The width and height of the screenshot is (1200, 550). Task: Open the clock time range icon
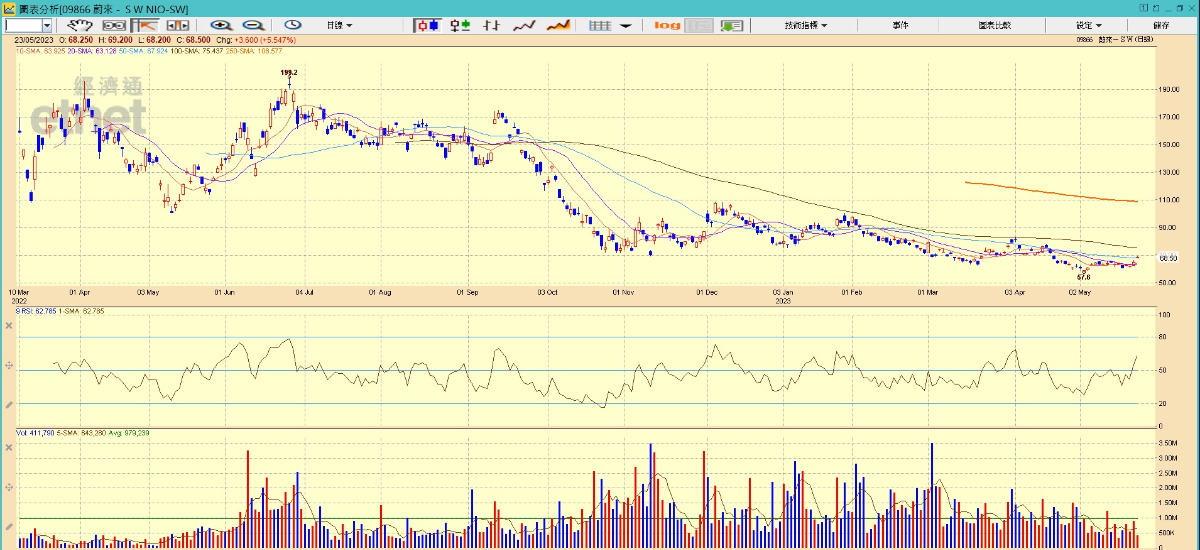[293, 25]
